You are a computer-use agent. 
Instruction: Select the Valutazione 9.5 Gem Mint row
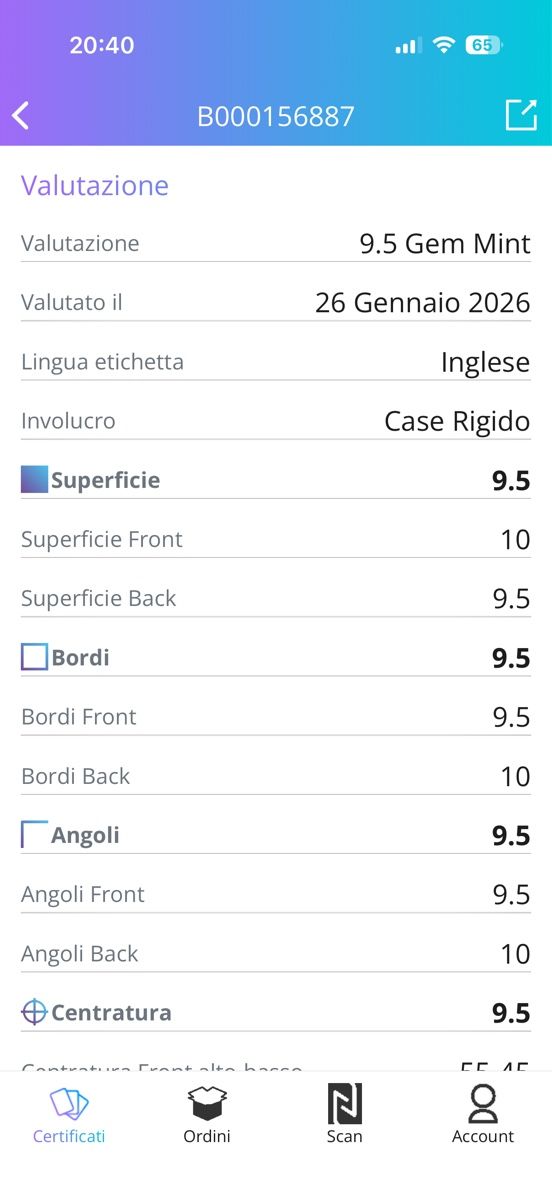(x=276, y=243)
